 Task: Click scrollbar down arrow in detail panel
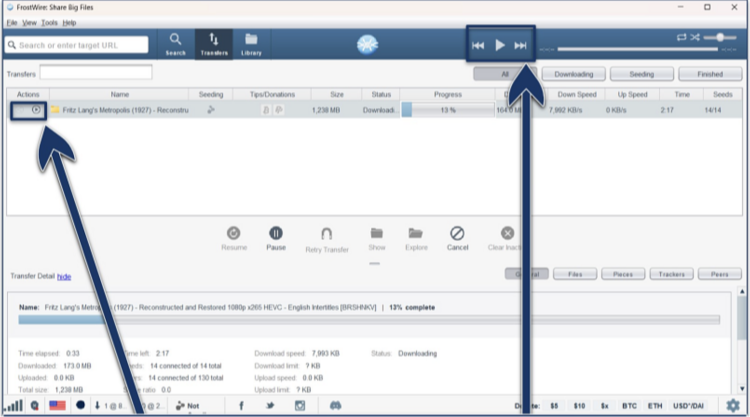742,389
